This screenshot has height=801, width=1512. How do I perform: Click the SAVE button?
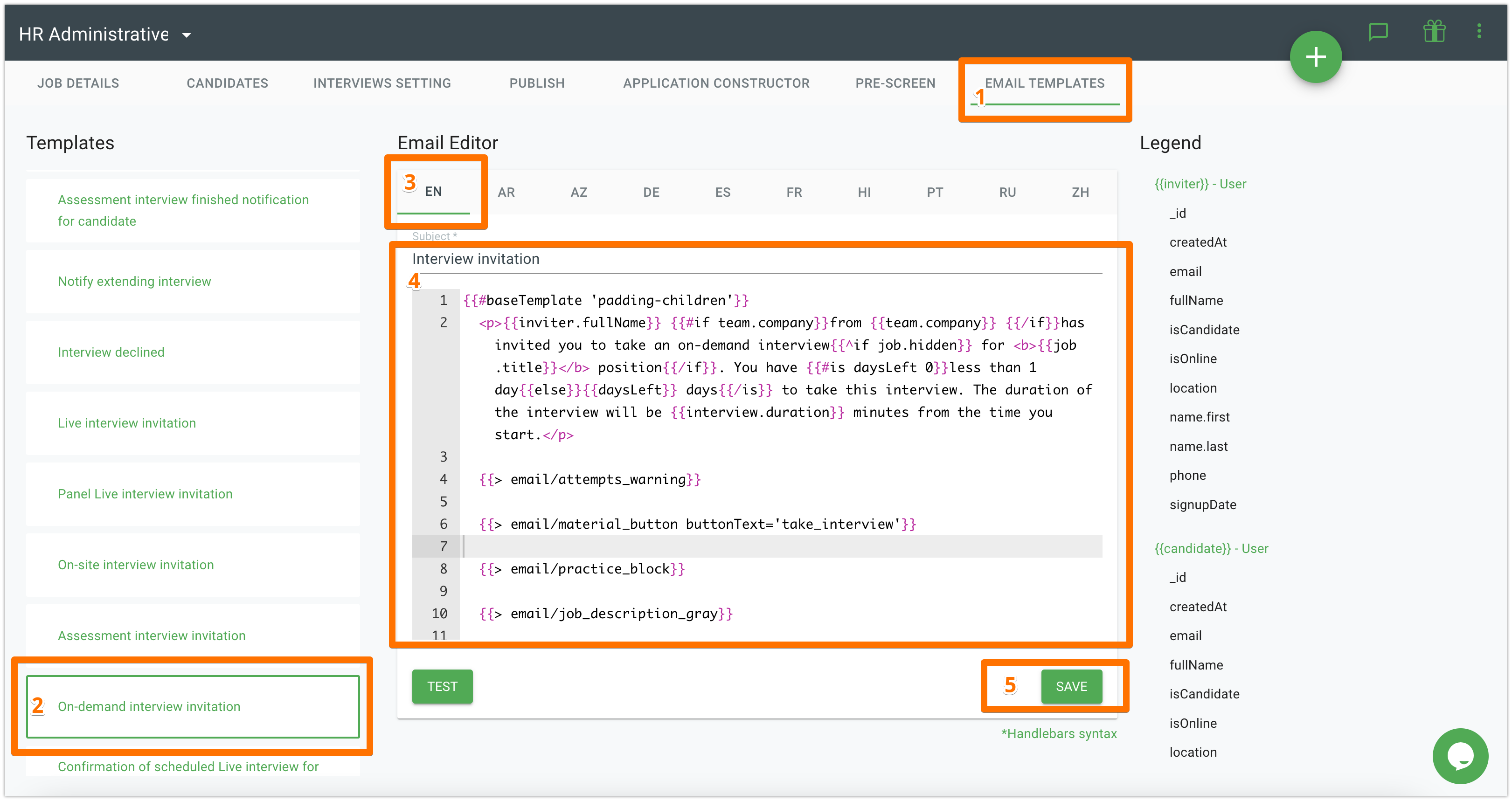(1071, 687)
